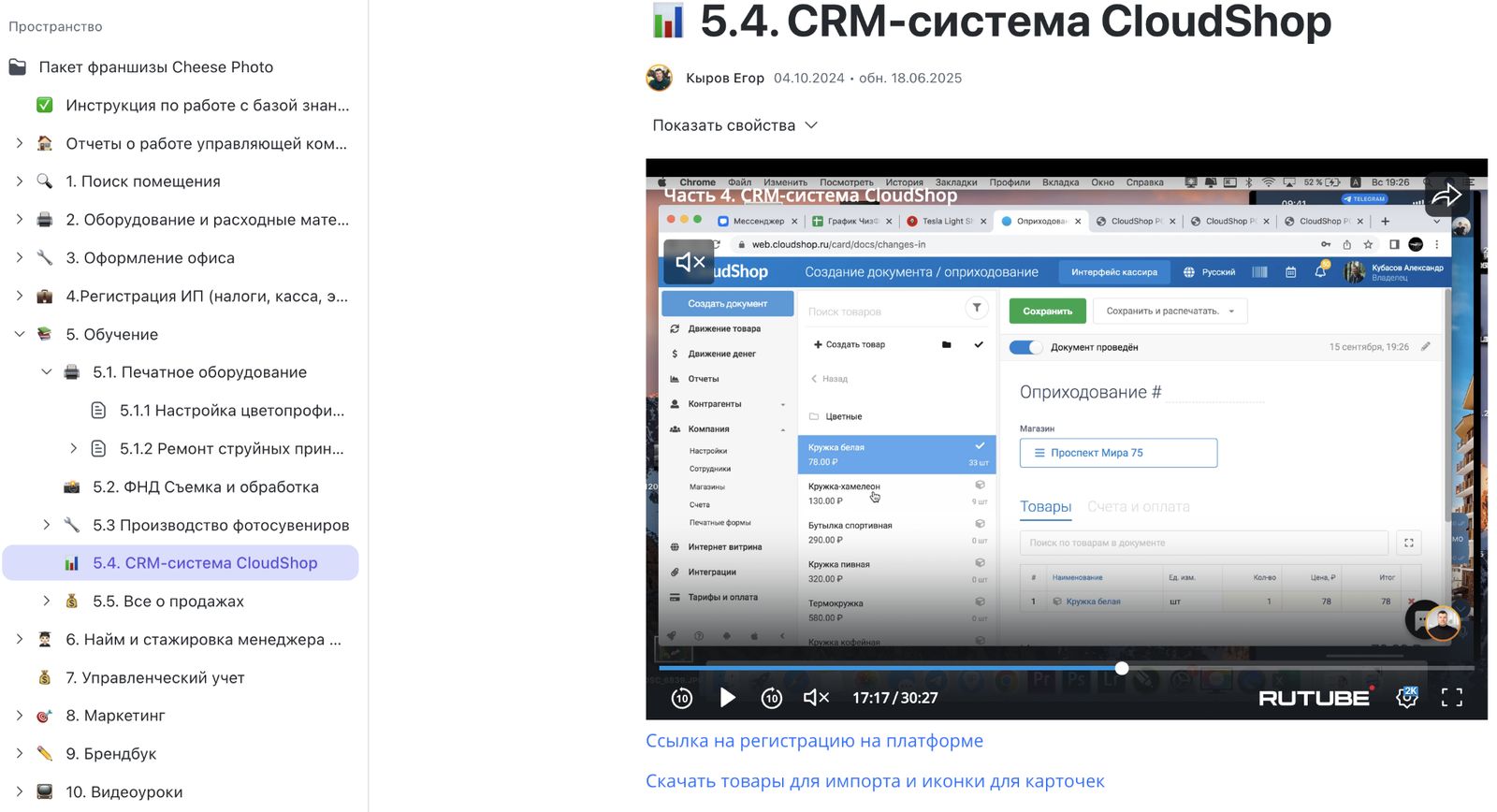Expand the 5.3 Производство фотосувениров subsection
The image size is (1497, 812).
click(x=46, y=525)
